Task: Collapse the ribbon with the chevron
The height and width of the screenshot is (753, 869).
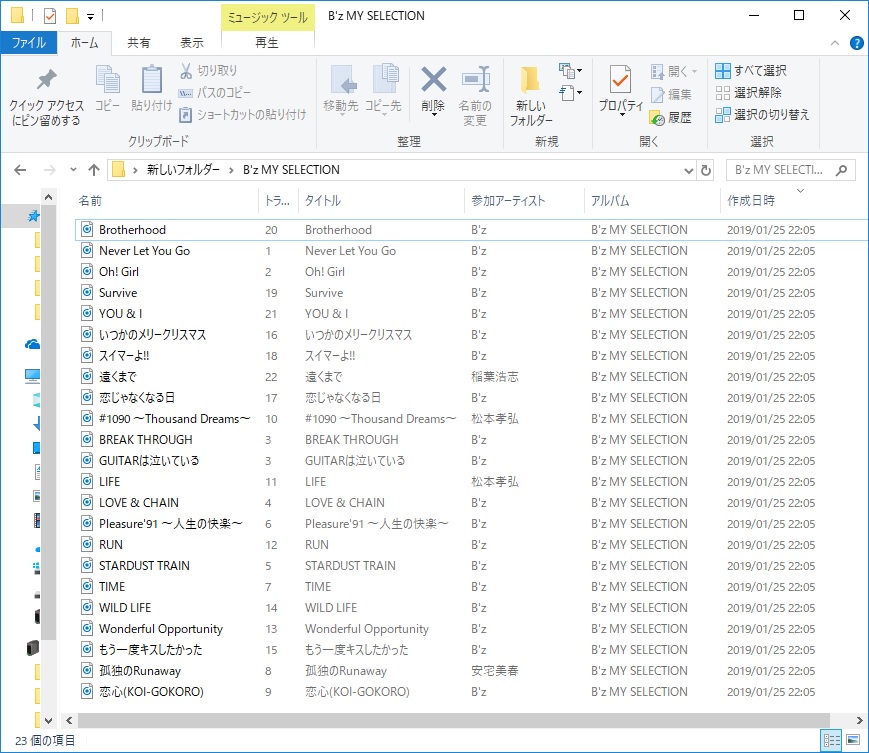Action: coord(835,43)
